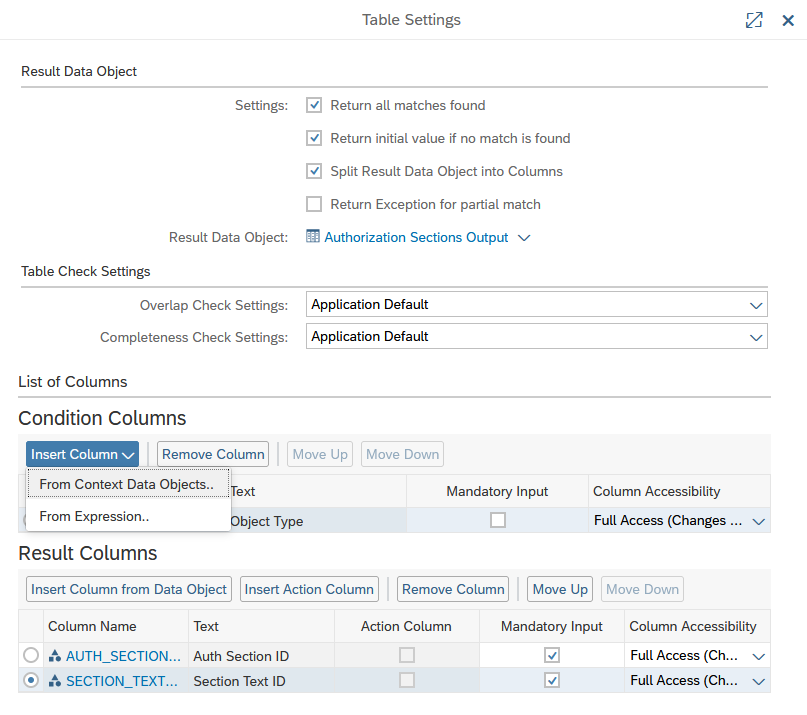This screenshot has width=807, height=715.
Task: Enable Return Exception for partial match
Action: coord(314,204)
